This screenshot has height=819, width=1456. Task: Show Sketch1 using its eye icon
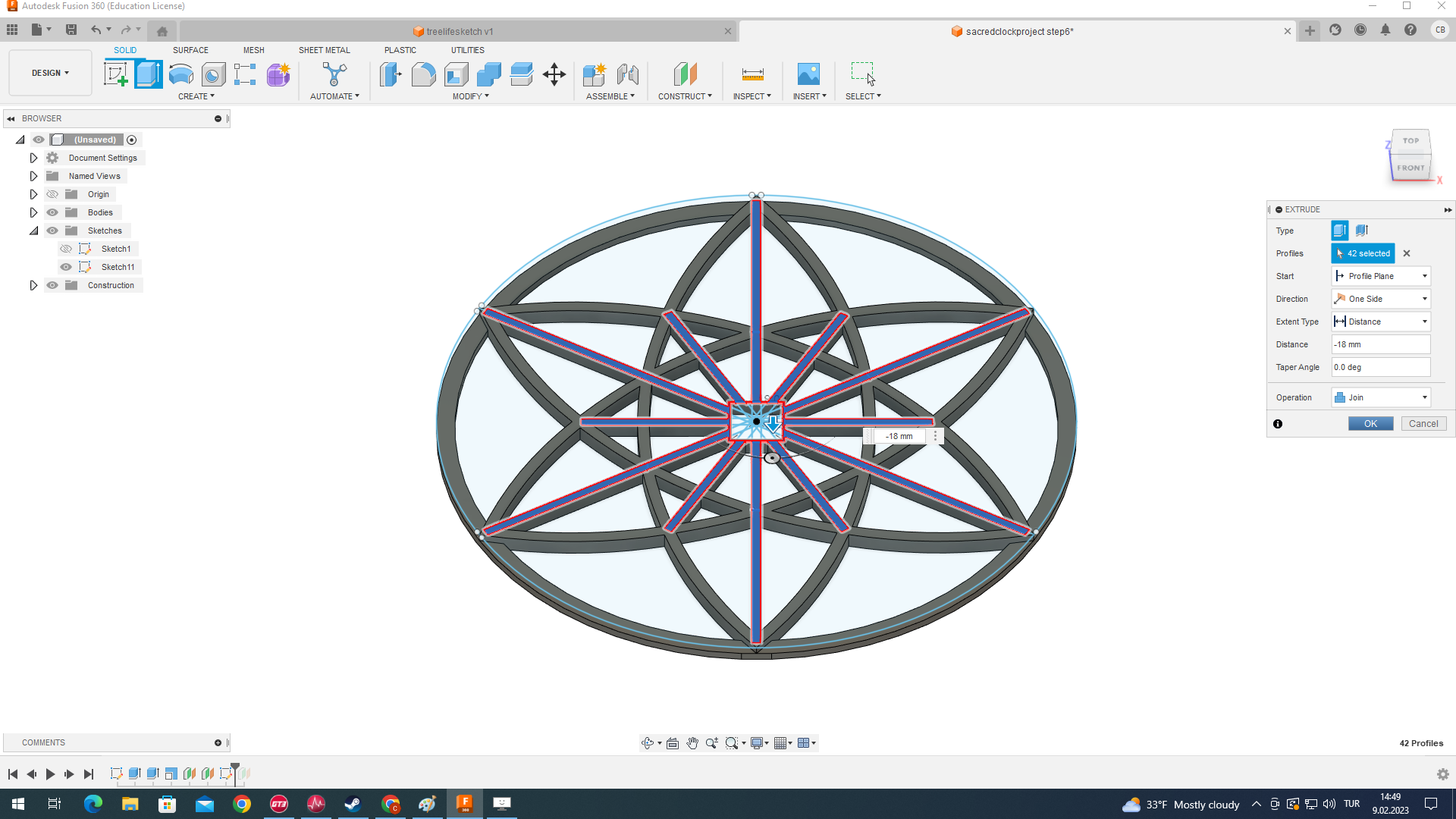[66, 249]
